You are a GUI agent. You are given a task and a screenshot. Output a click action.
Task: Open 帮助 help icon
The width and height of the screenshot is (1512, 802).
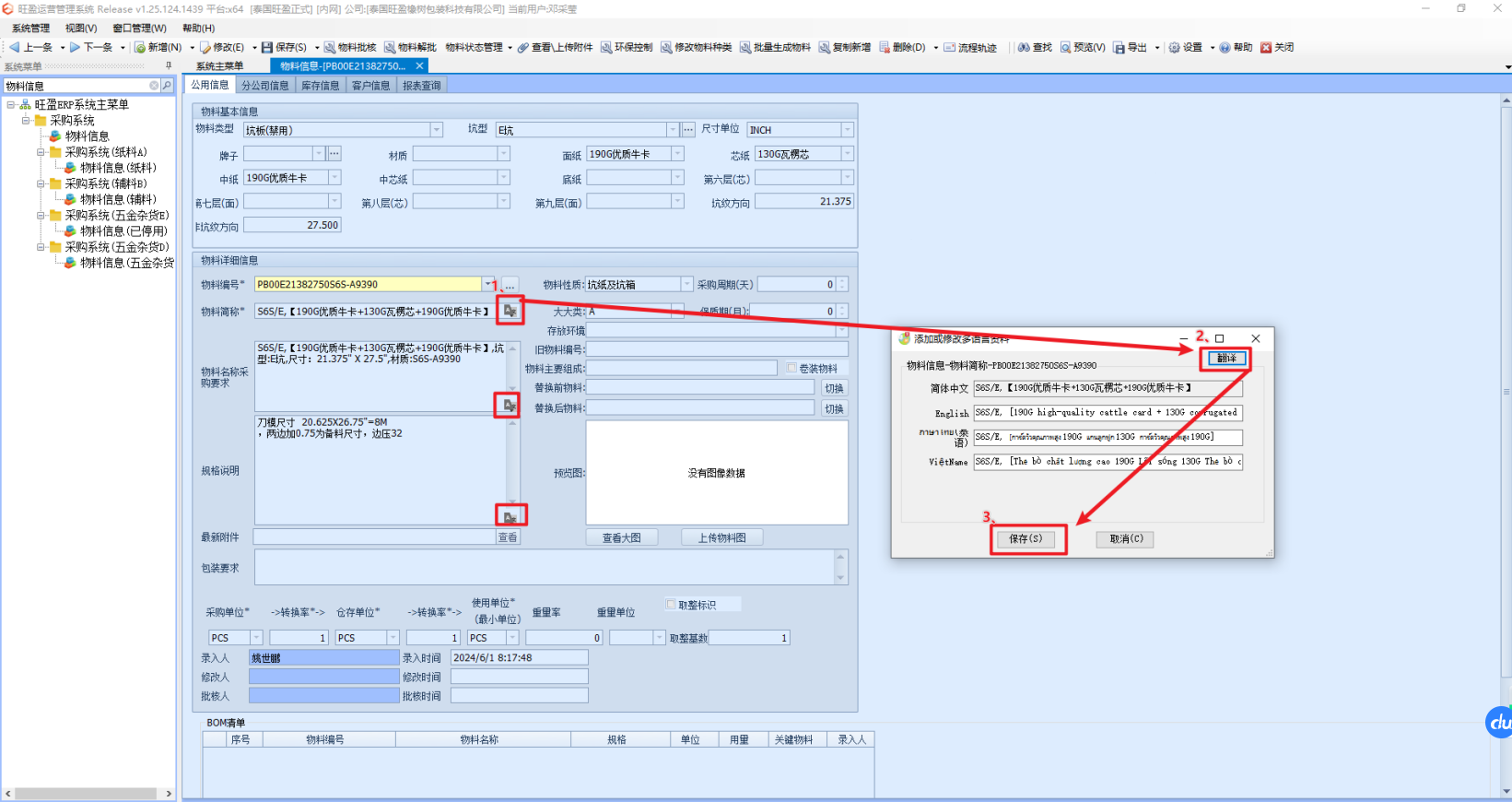(1237, 47)
